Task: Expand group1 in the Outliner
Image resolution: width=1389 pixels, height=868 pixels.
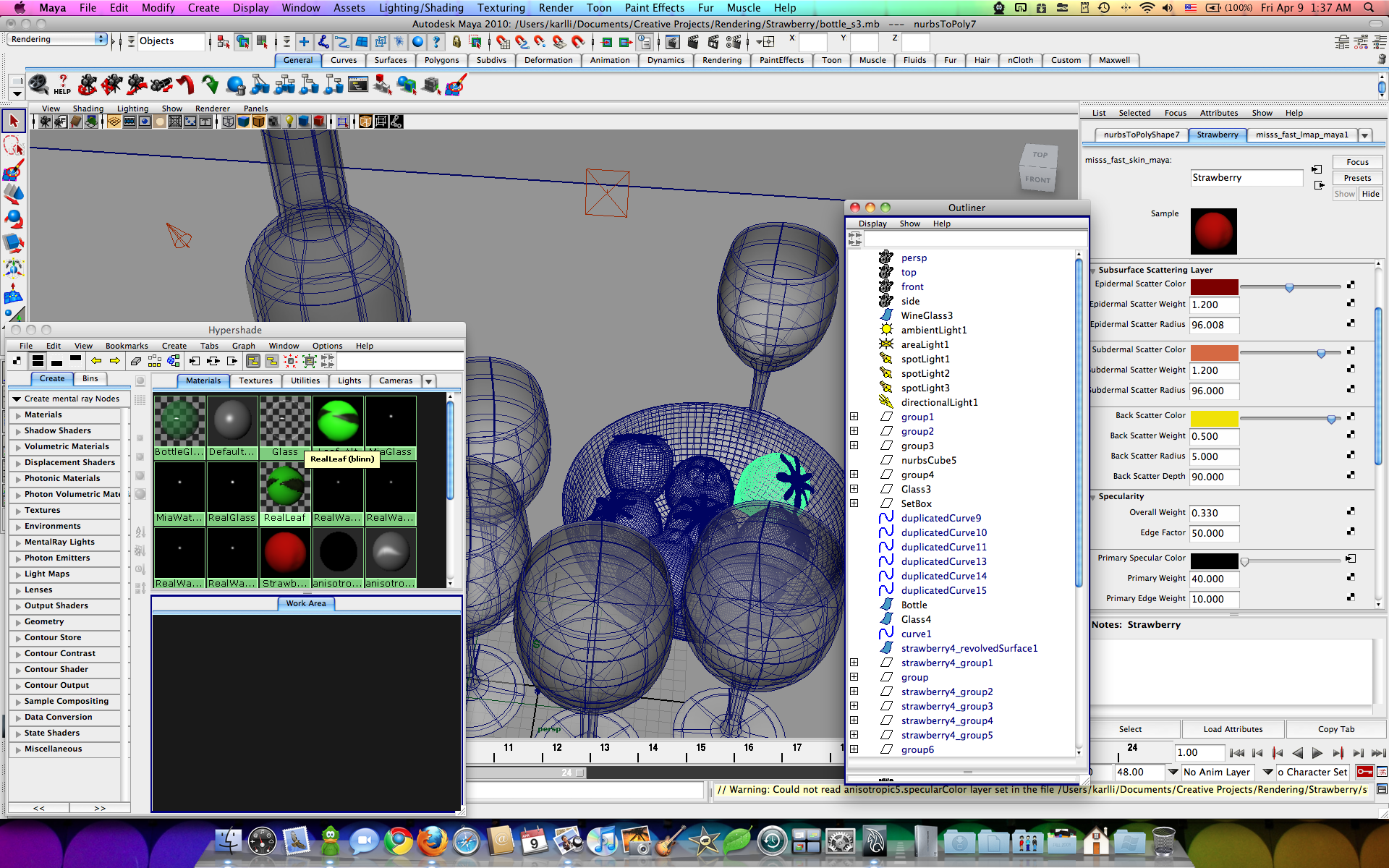Action: (854, 417)
